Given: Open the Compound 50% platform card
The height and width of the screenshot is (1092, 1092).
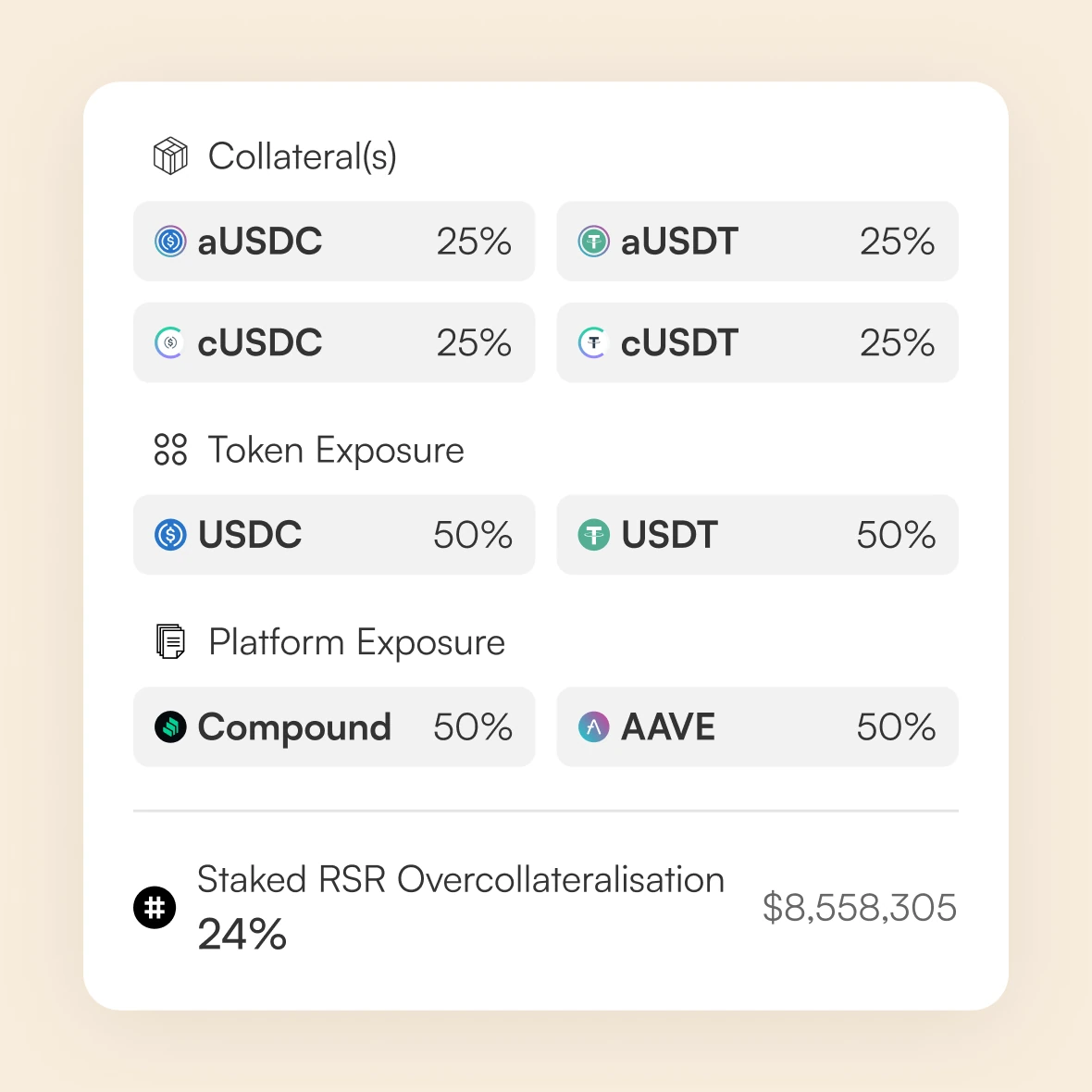Looking at the screenshot, I should tap(334, 727).
